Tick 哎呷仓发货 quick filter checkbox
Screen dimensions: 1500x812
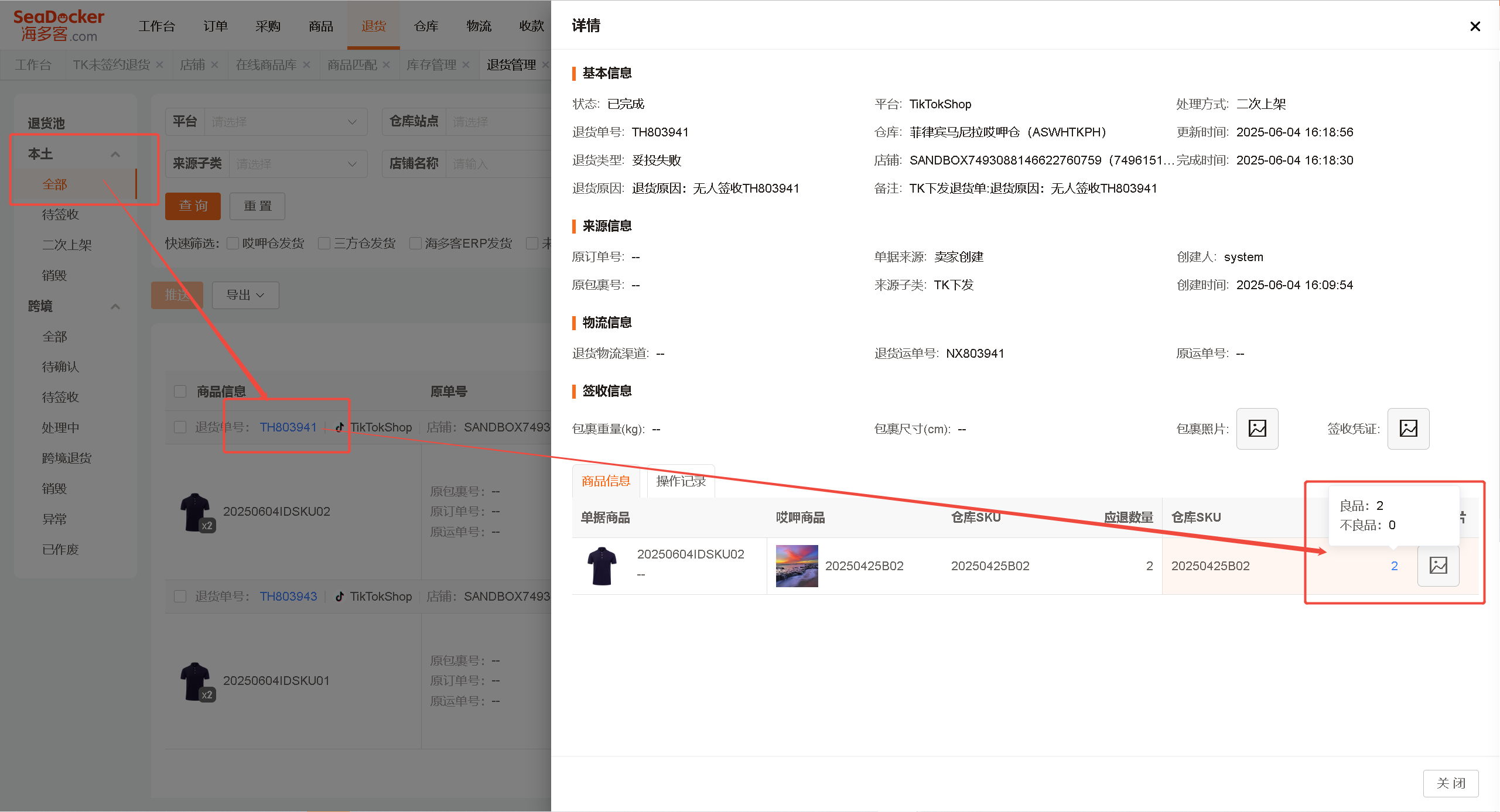[x=233, y=244]
